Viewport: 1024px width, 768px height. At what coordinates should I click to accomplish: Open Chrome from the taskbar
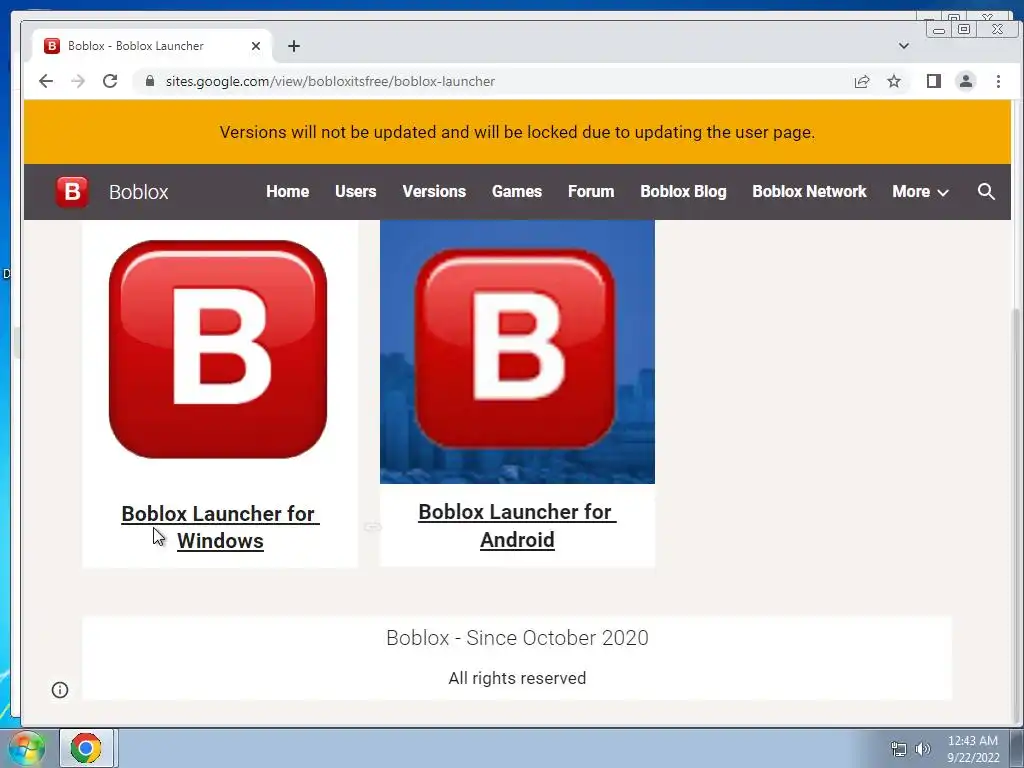coord(86,748)
